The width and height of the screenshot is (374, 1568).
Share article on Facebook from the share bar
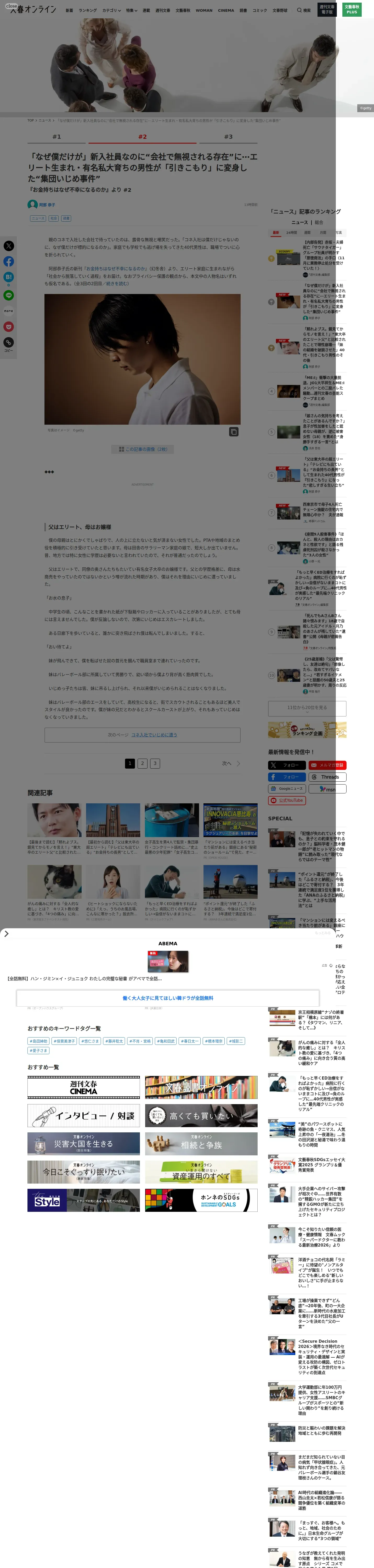point(9,261)
